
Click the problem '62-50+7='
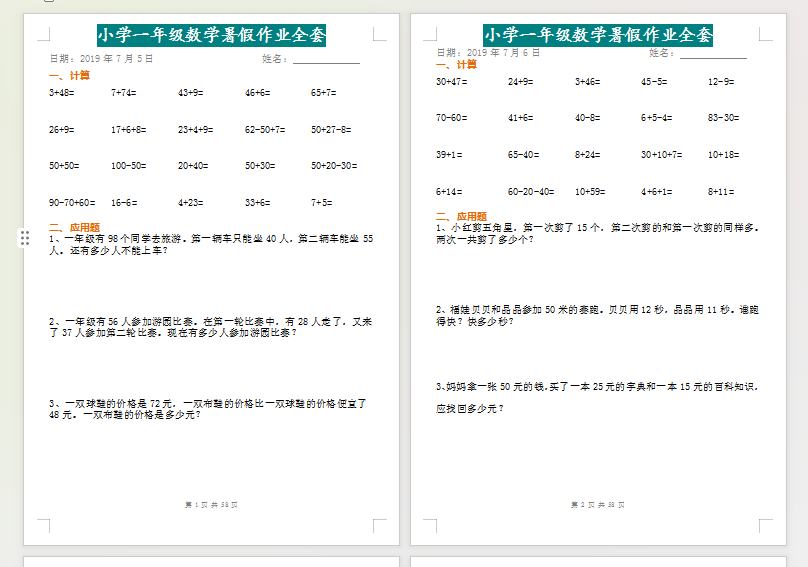pos(265,130)
